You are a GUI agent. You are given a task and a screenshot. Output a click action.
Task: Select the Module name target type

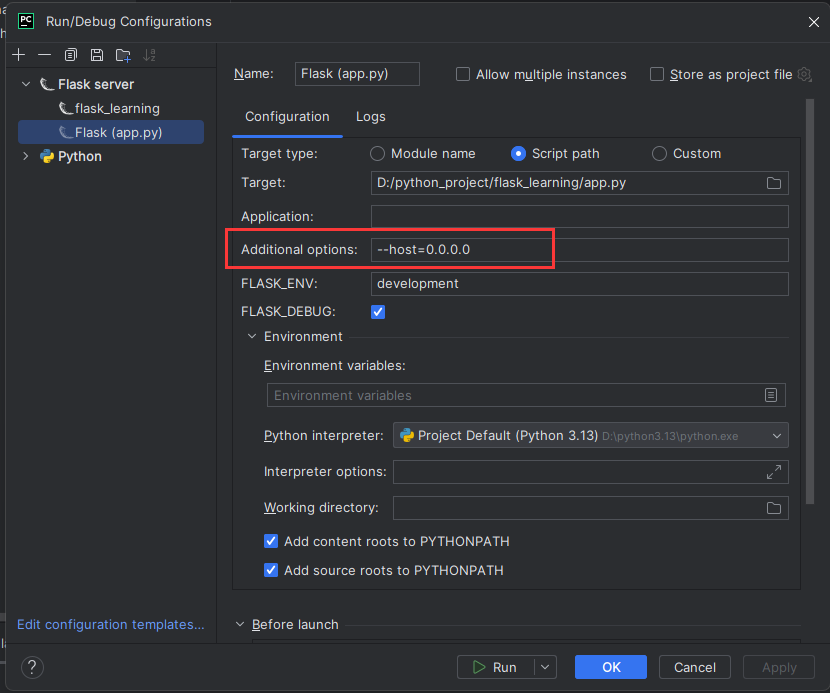pos(378,154)
